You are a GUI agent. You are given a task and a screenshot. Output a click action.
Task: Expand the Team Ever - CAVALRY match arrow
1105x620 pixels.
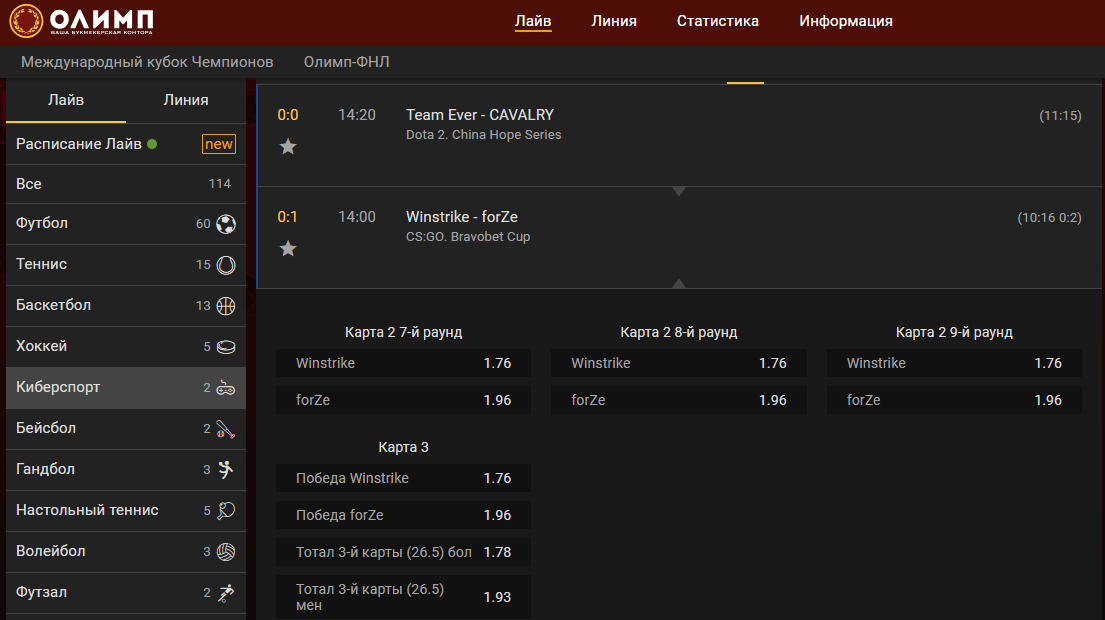pos(679,191)
